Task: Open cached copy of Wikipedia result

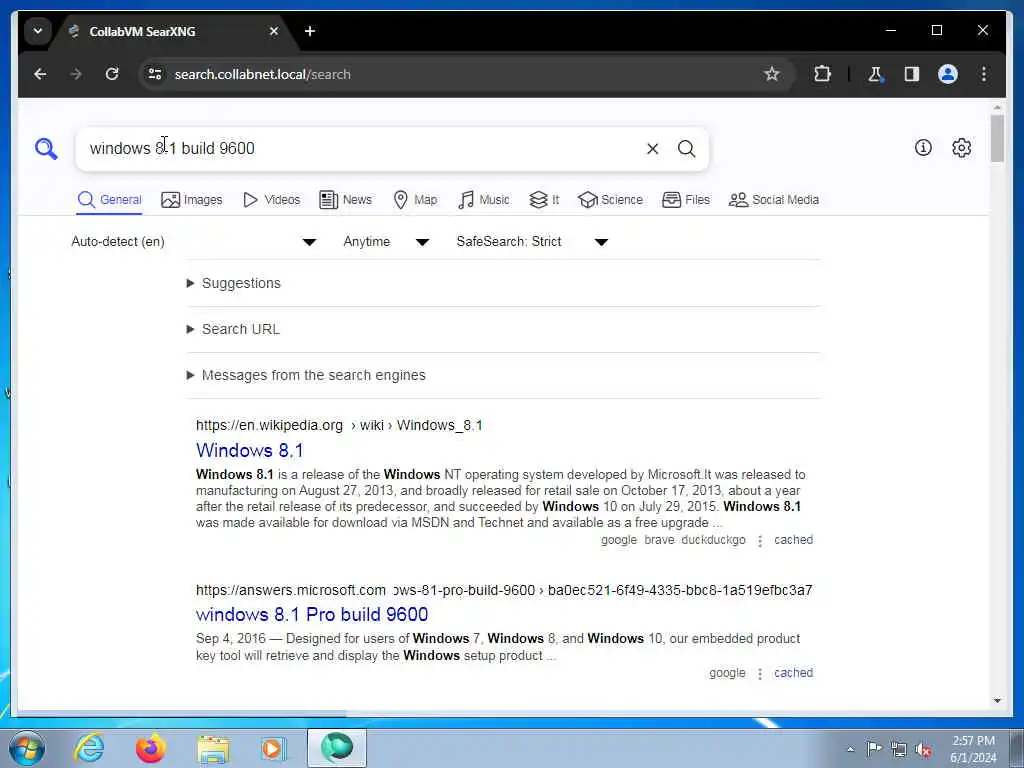Action: point(793,540)
